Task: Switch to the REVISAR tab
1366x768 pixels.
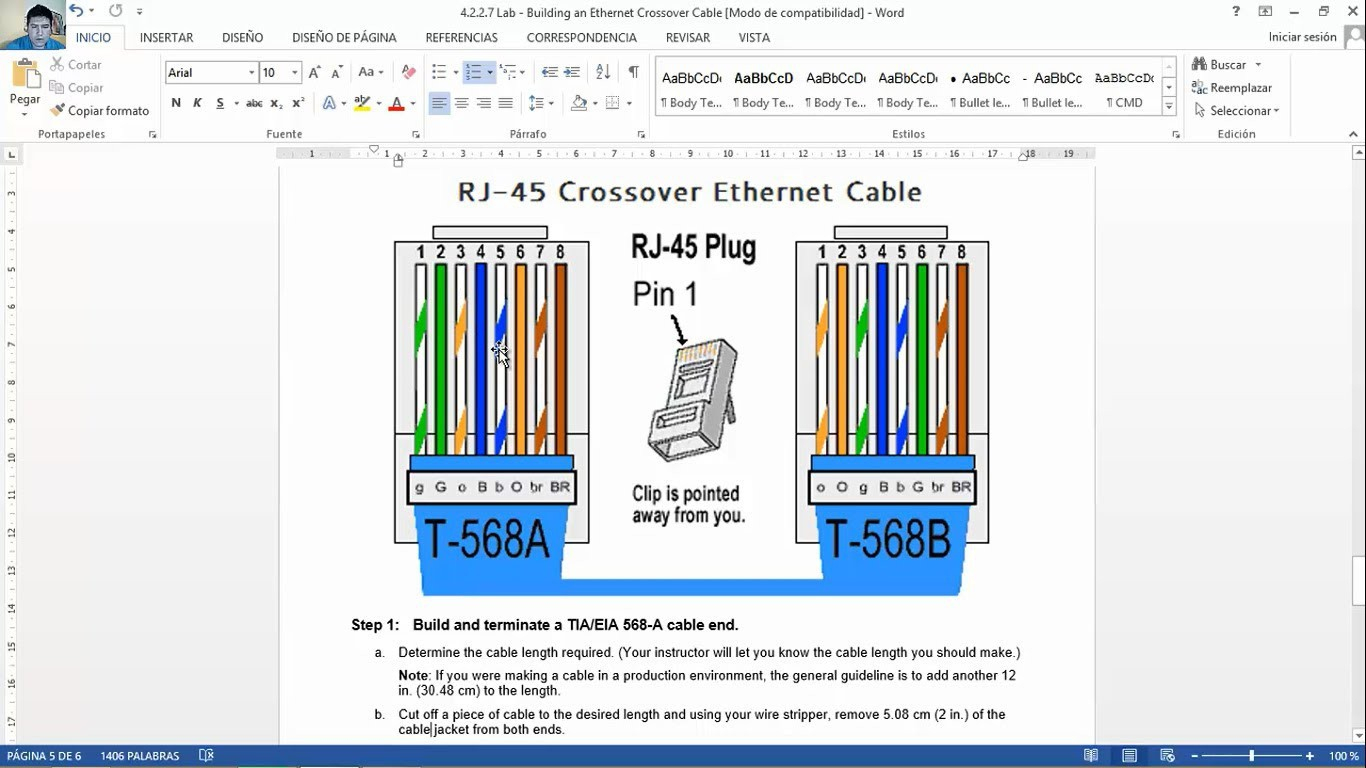Action: [x=687, y=38]
